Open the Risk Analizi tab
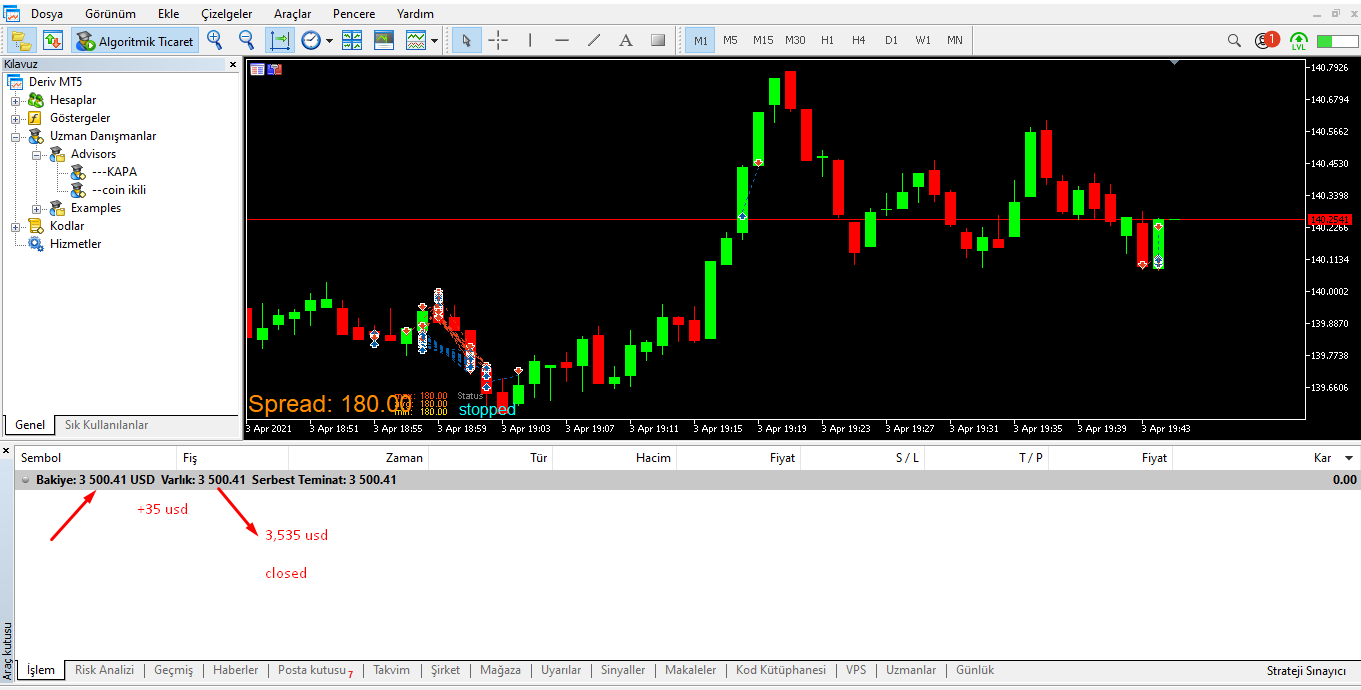The image size is (1361, 690). (104, 670)
